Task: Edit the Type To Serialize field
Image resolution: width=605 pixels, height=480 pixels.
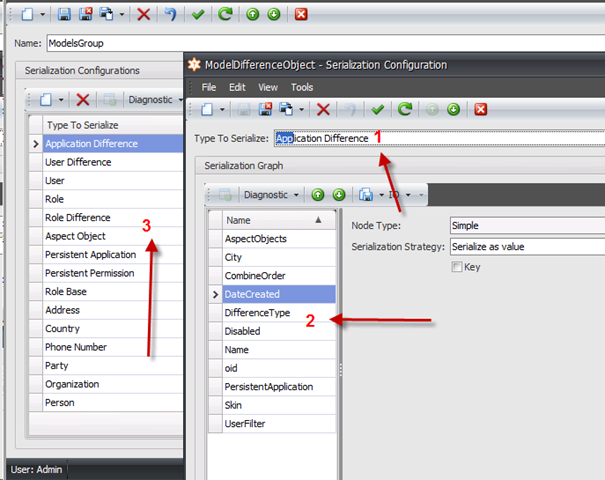Action: click(439, 139)
